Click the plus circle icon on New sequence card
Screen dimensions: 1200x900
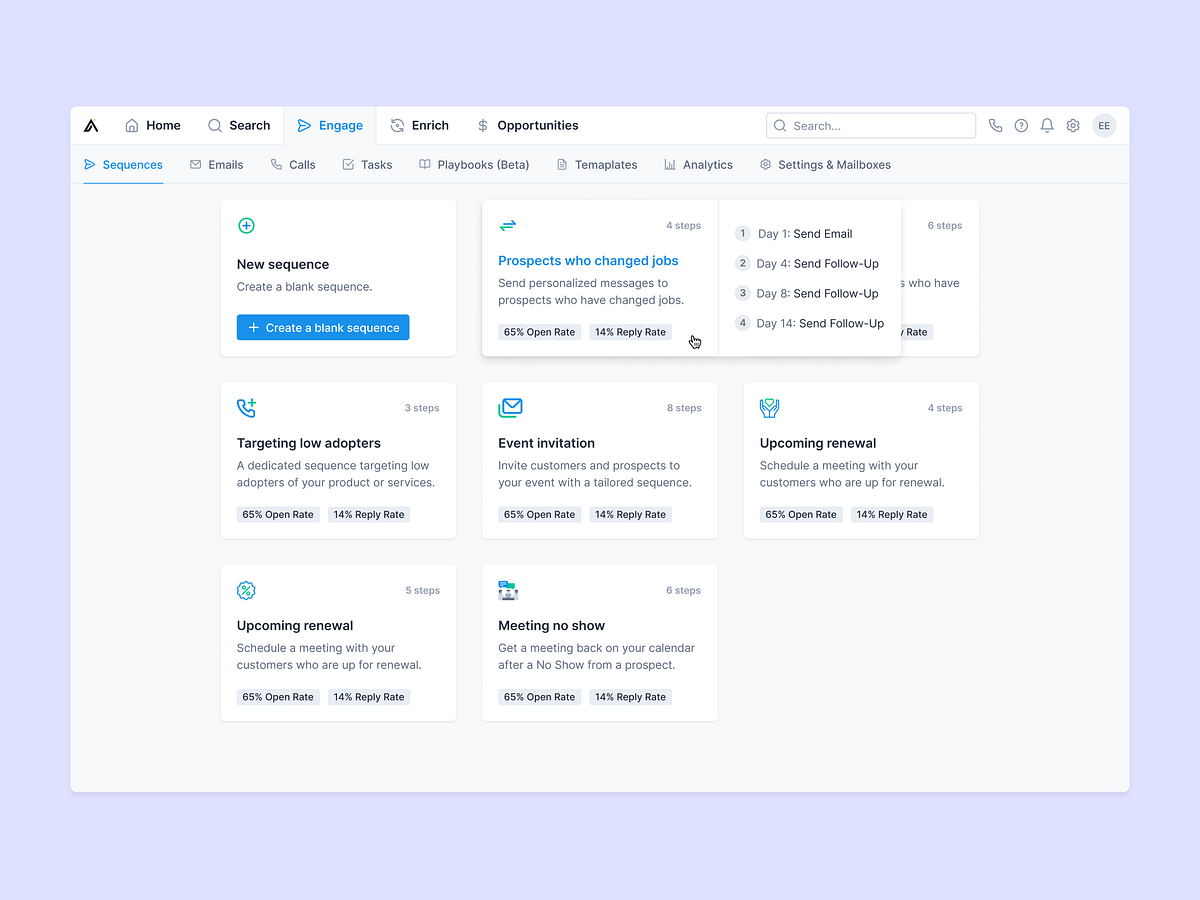[x=246, y=226]
